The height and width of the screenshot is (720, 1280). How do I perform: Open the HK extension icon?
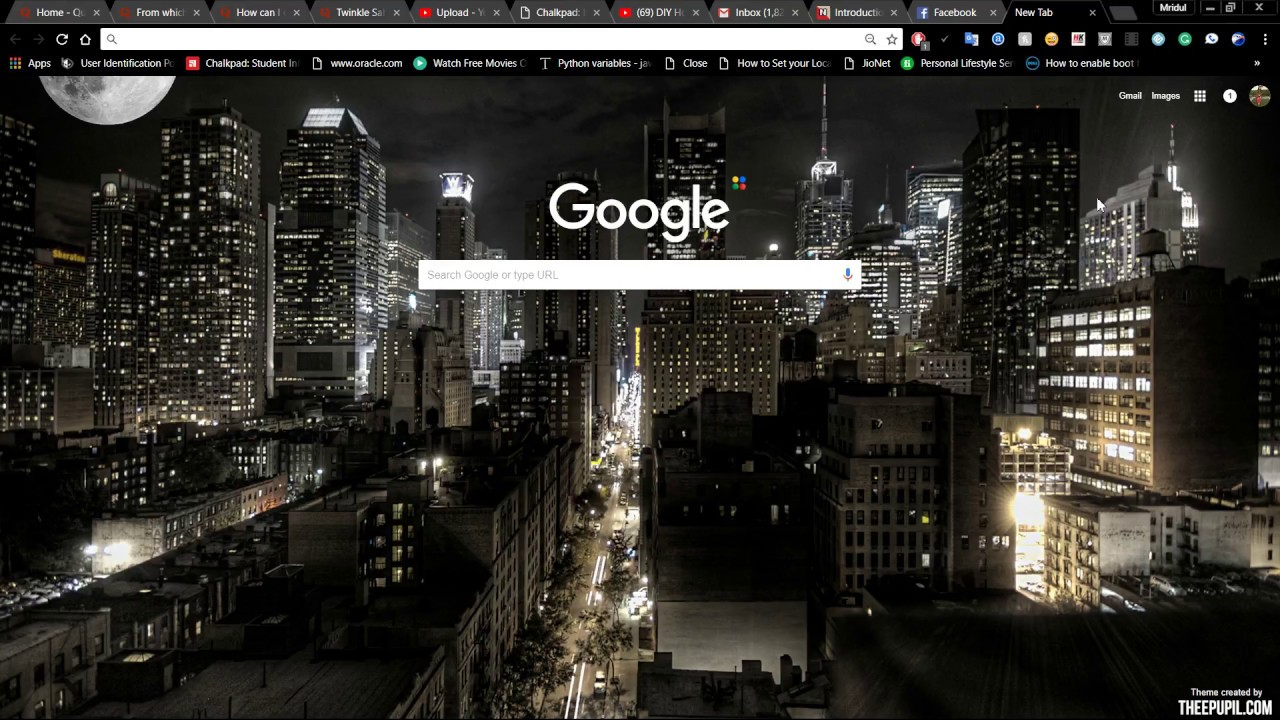(x=1078, y=39)
